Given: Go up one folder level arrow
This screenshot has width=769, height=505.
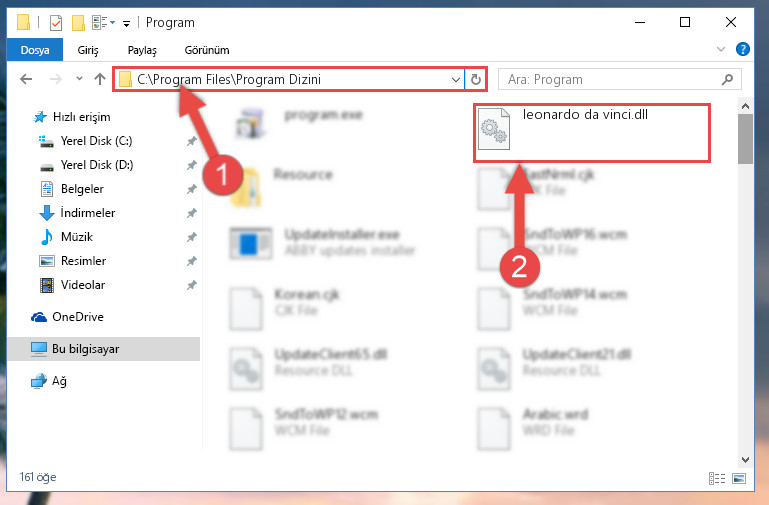Looking at the screenshot, I should (x=100, y=79).
